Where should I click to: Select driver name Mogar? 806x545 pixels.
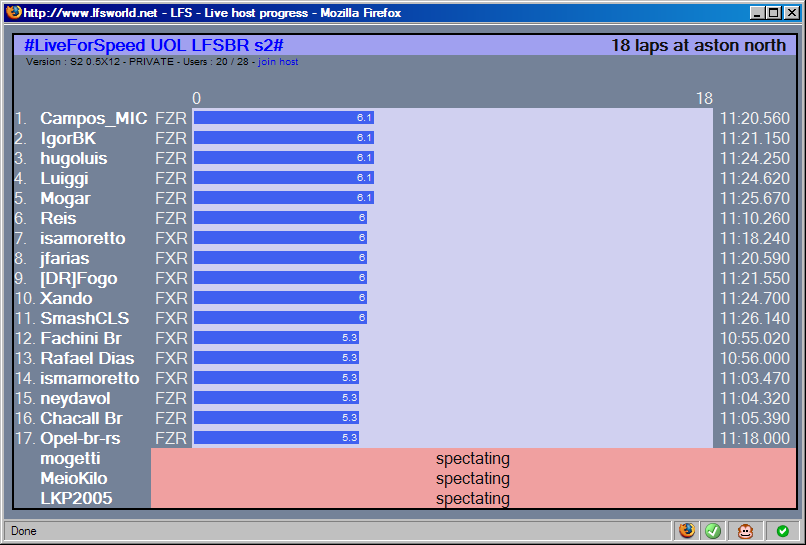tap(65, 198)
